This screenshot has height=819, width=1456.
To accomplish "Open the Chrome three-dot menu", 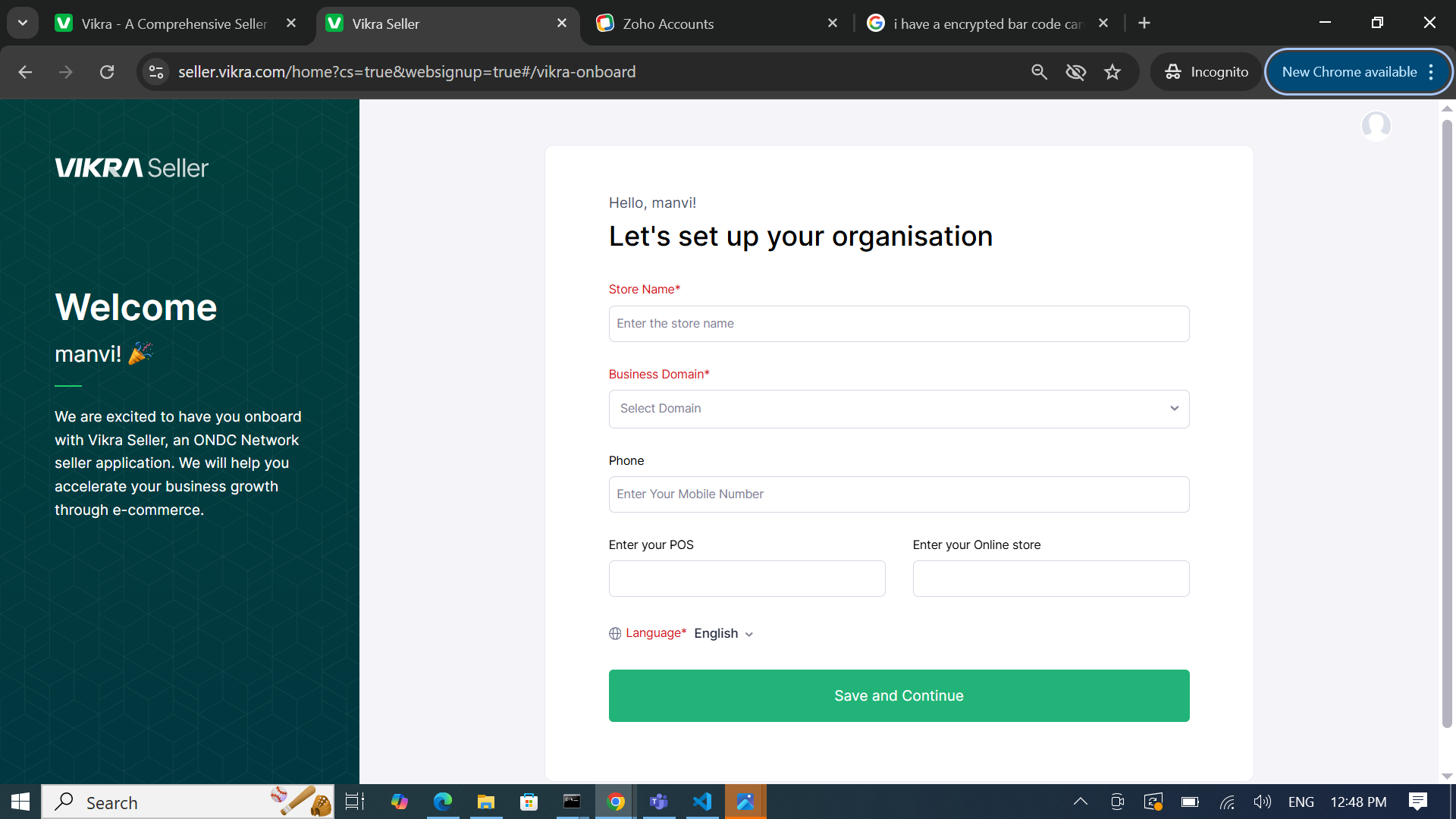I will [1431, 72].
